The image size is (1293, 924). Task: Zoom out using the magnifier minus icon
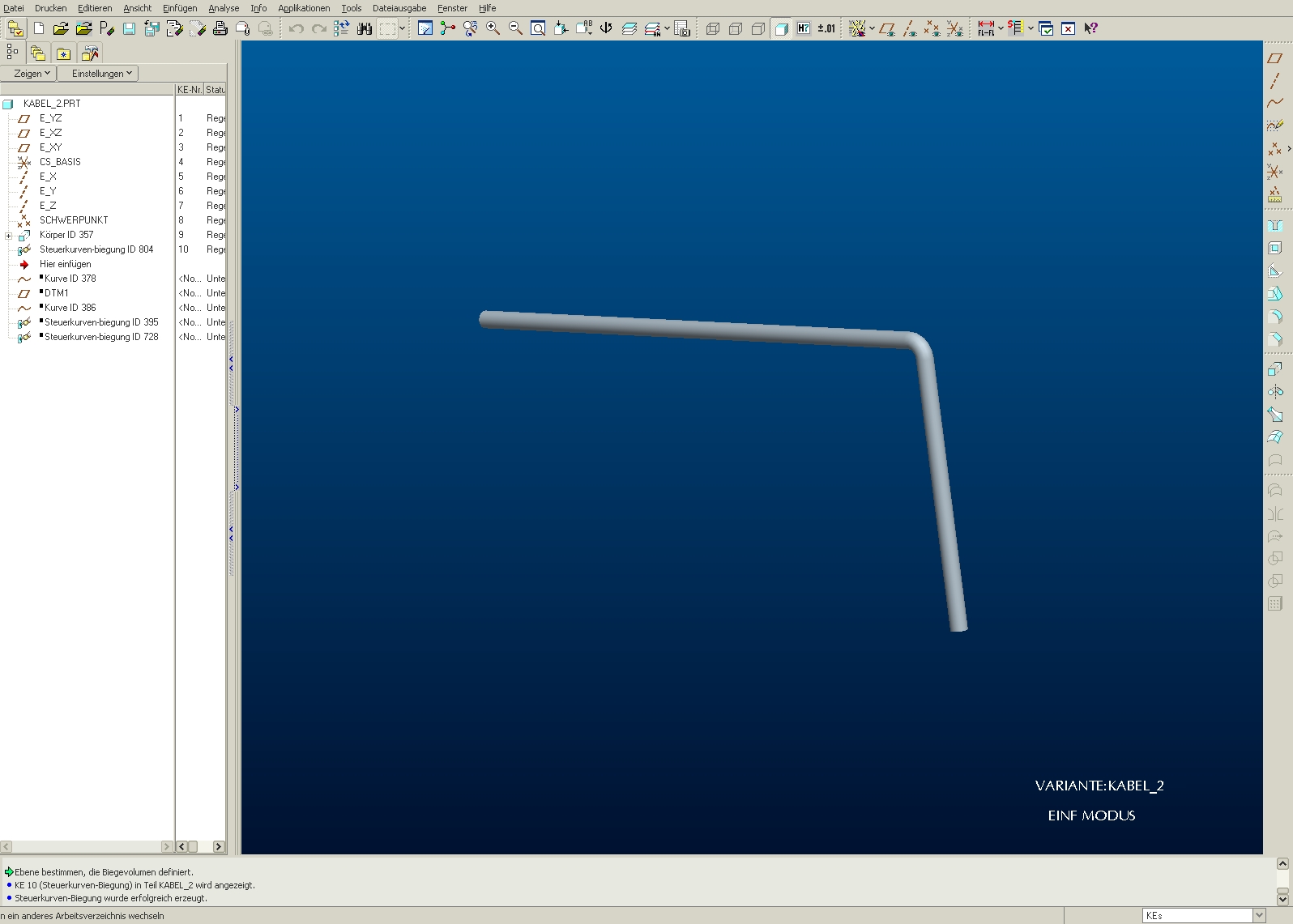click(515, 28)
